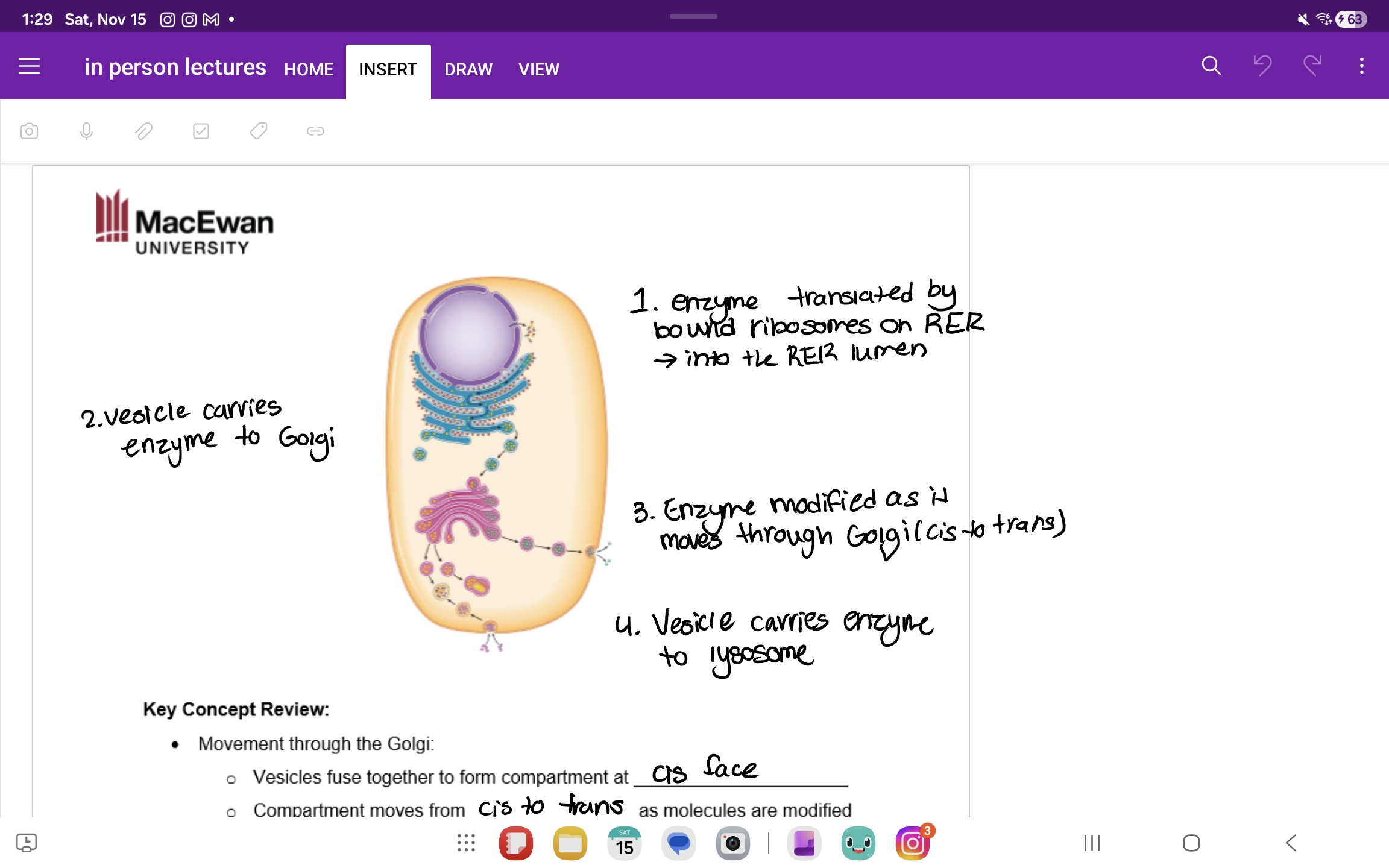This screenshot has height=868, width=1389.
Task: Tap the note title 'in person lectures'
Action: pyautogui.click(x=175, y=66)
